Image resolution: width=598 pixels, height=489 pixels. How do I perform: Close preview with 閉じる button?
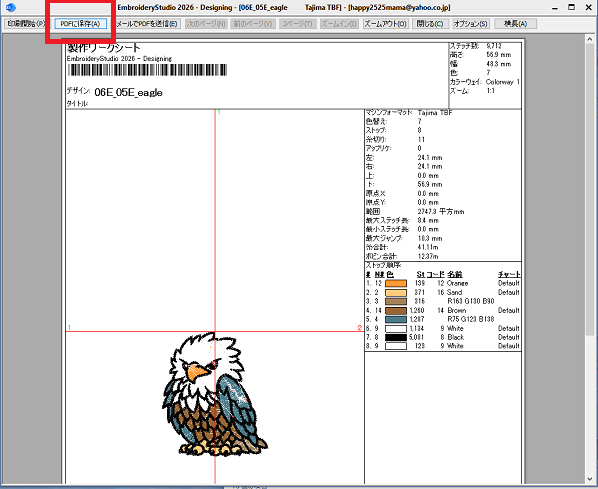point(430,24)
